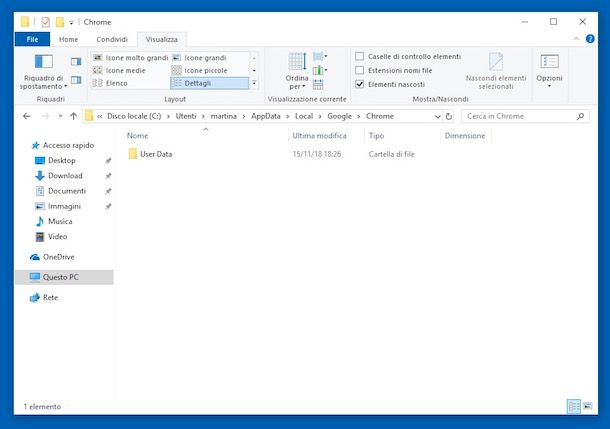Screen dimensions: 610x429
Task: Enable Caselle di controllo elementi checkbox
Action: point(360,56)
